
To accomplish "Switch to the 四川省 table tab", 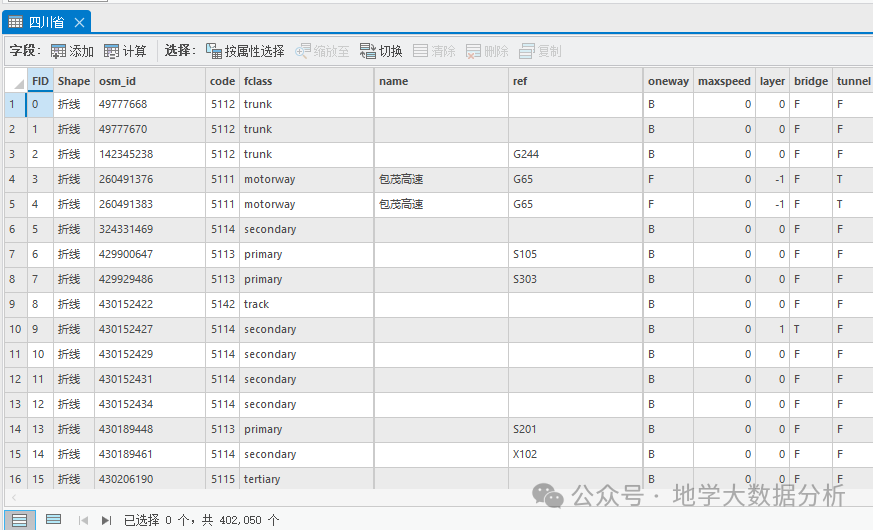I will coord(46,22).
